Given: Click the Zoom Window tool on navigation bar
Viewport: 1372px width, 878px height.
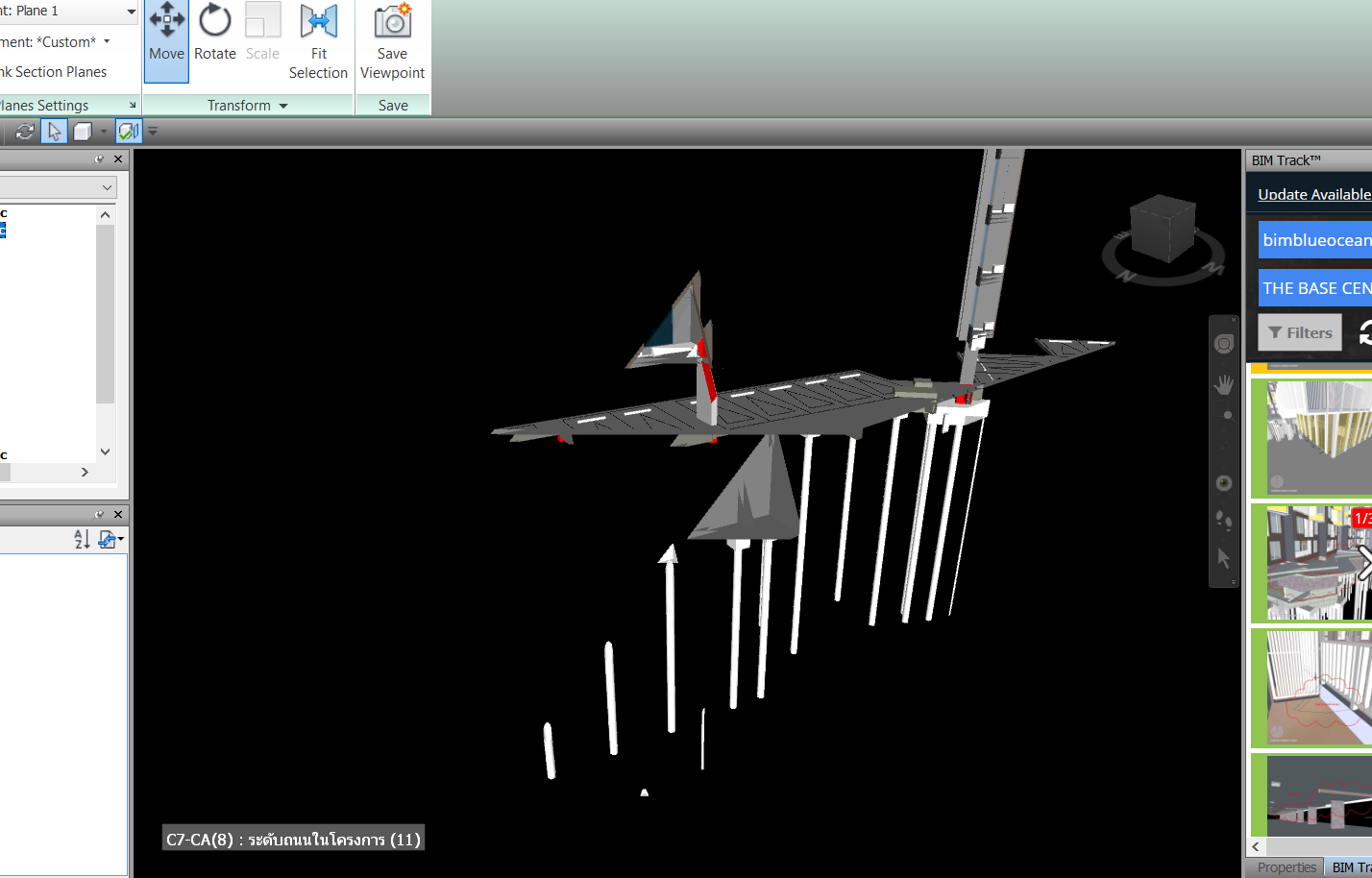Looking at the screenshot, I should [x=1223, y=415].
